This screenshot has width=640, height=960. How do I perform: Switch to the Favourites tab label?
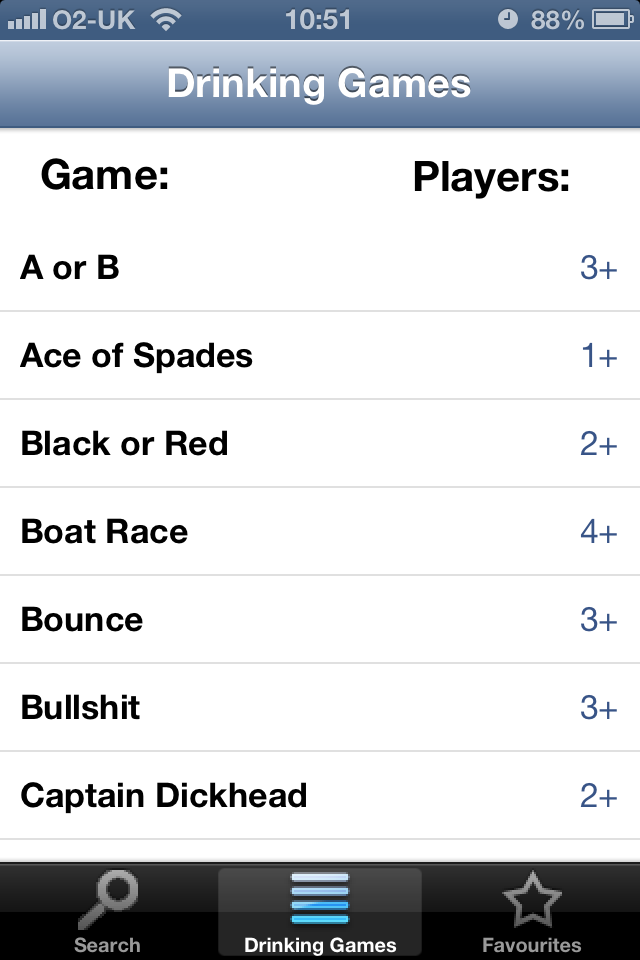tap(531, 945)
